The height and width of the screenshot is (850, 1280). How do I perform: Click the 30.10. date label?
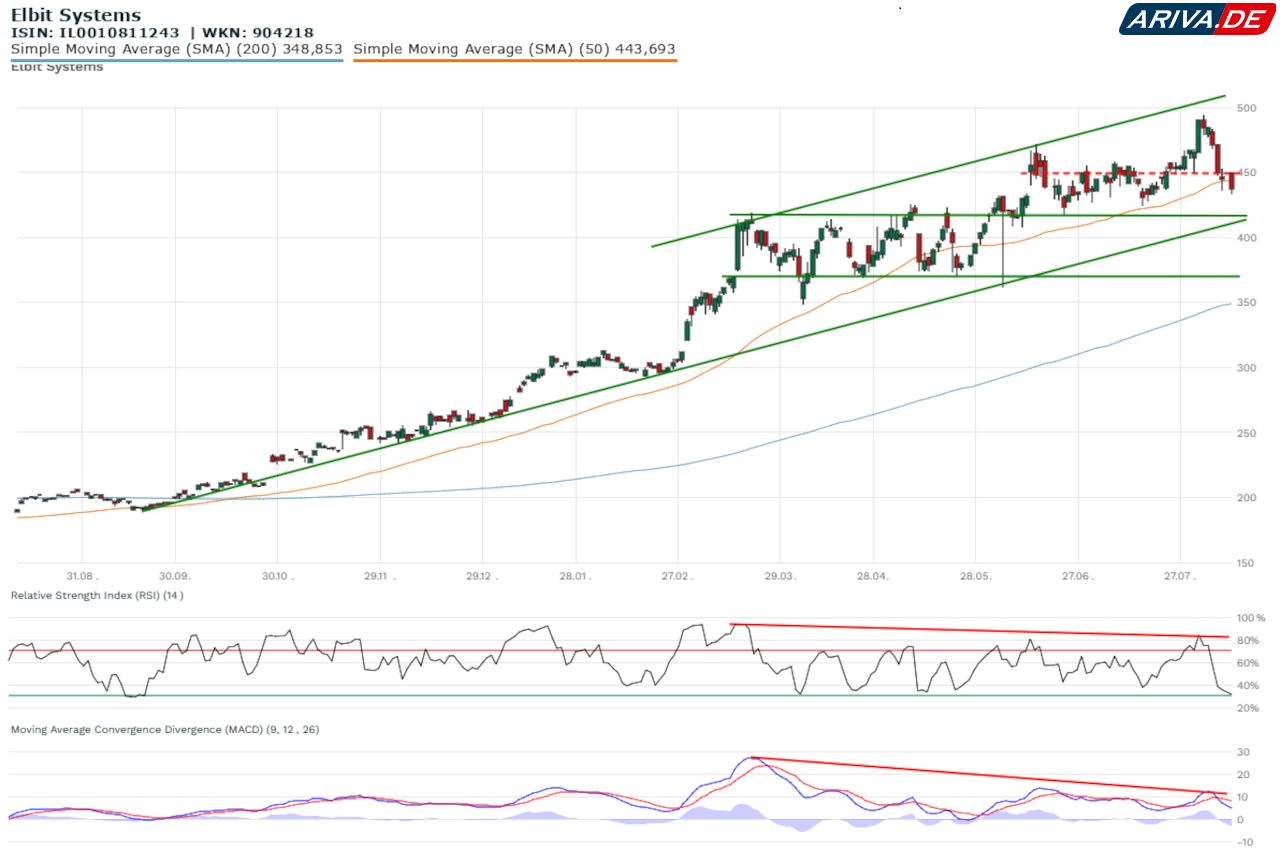[277, 575]
